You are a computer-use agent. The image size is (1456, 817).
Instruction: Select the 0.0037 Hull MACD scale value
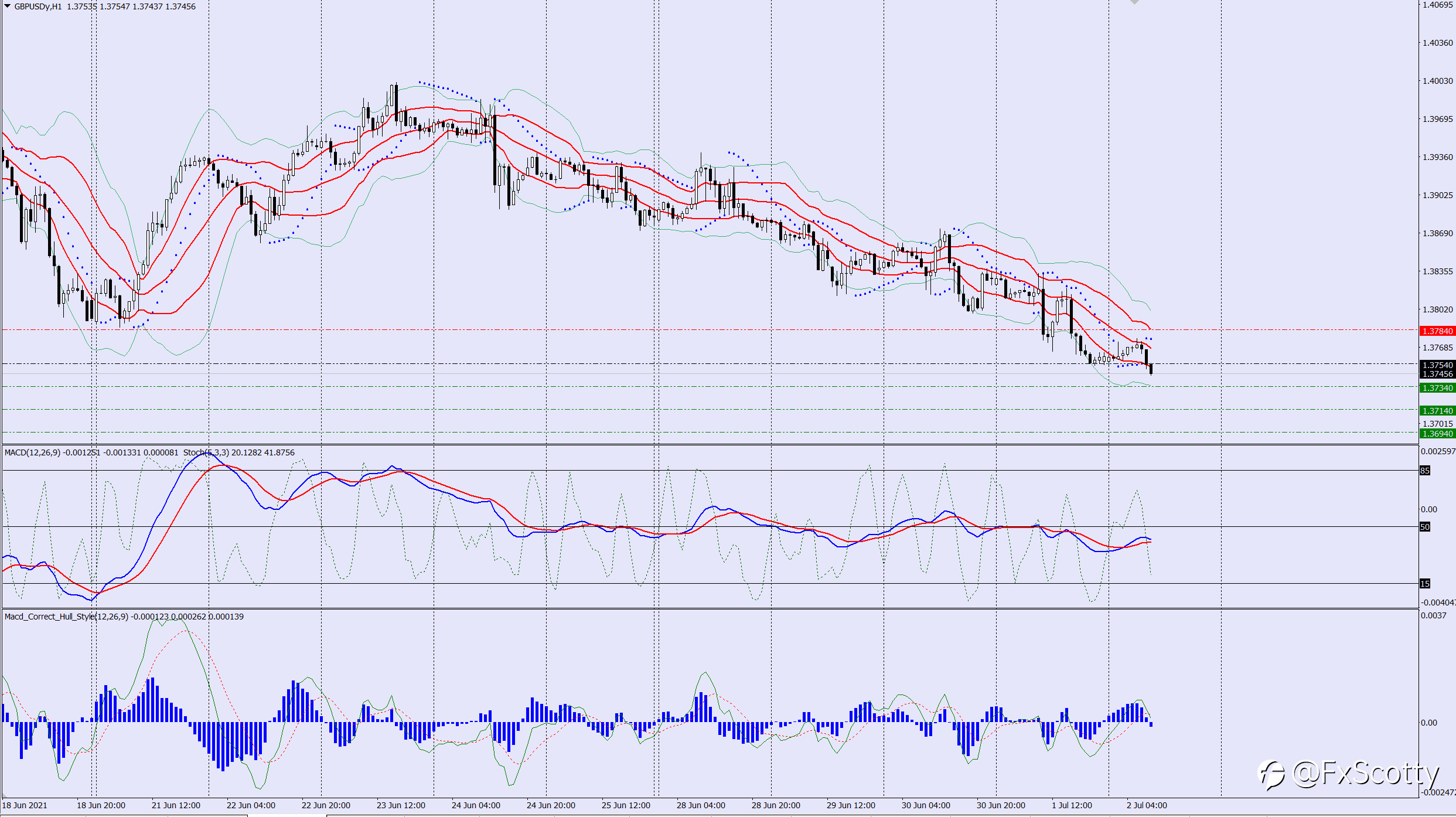click(1433, 615)
